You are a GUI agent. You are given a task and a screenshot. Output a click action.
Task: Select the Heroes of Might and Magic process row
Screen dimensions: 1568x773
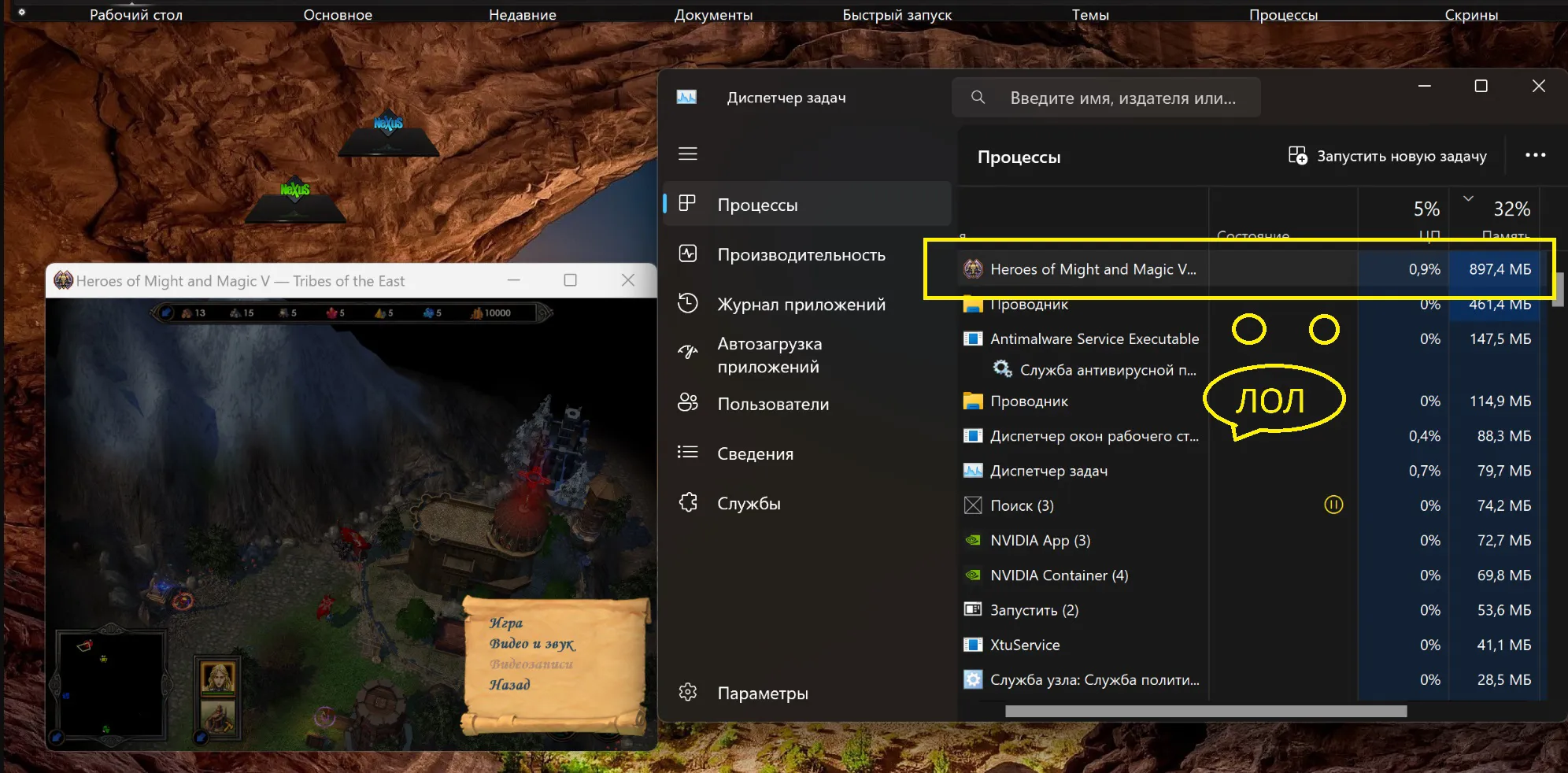1250,269
